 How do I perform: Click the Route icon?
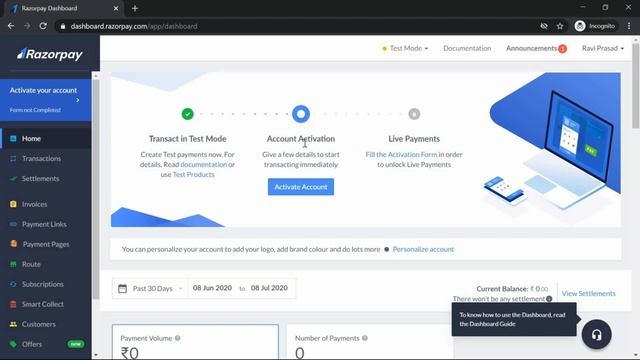coord(13,264)
